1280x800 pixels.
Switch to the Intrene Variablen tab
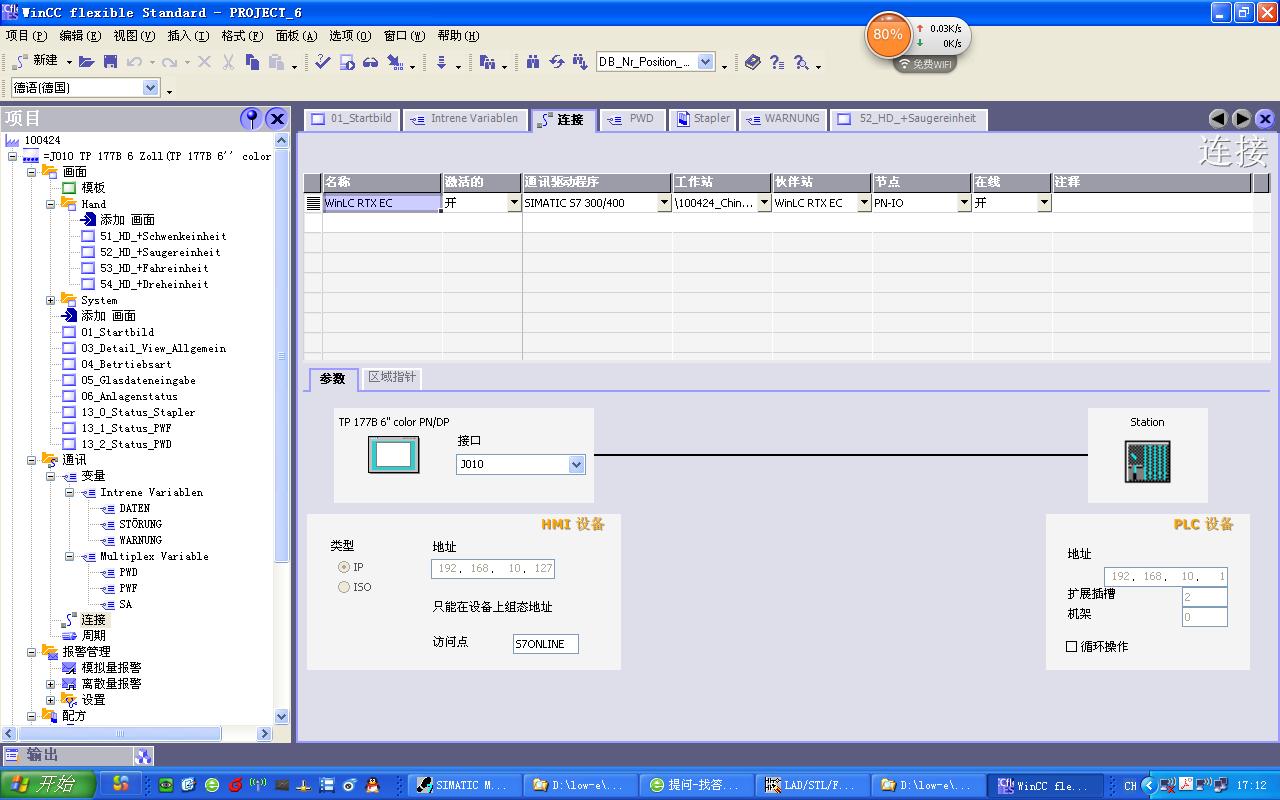465,119
